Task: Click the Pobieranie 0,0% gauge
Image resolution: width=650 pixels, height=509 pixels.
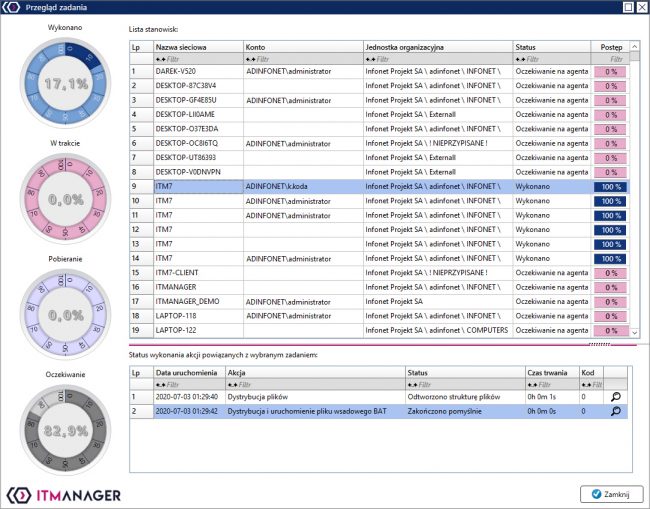Action: 64,314
